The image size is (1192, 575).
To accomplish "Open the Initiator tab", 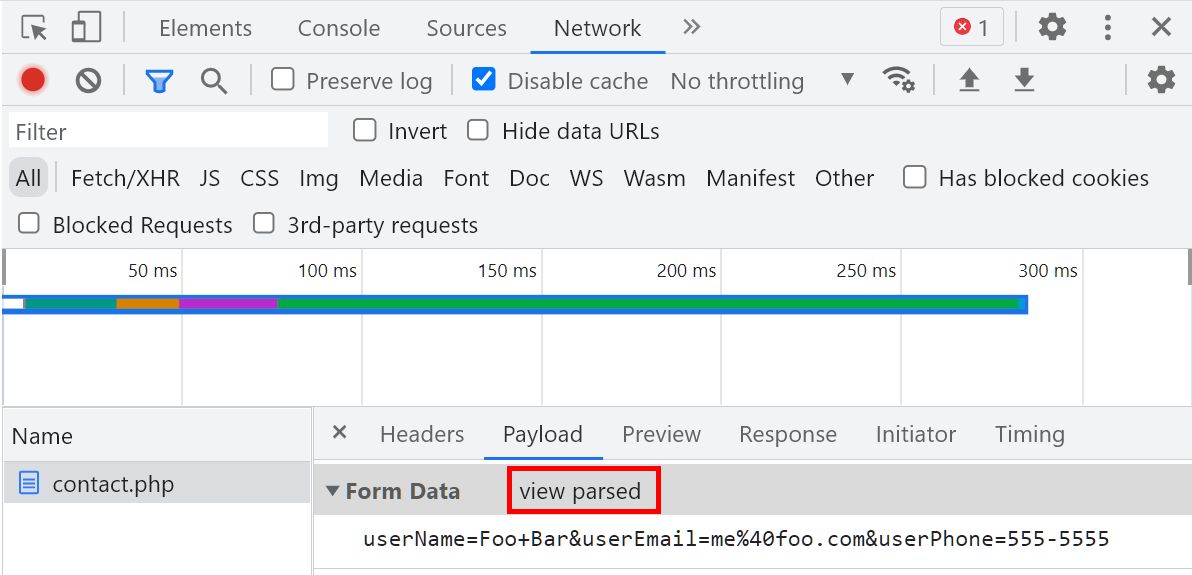I will point(915,434).
